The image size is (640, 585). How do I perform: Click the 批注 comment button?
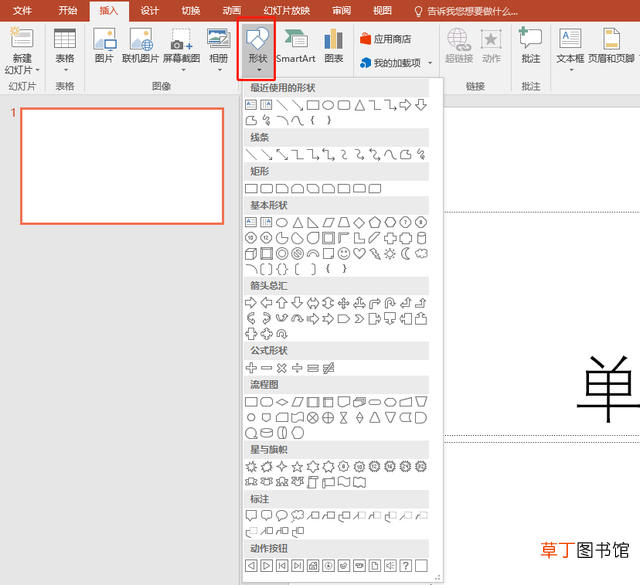click(x=531, y=46)
